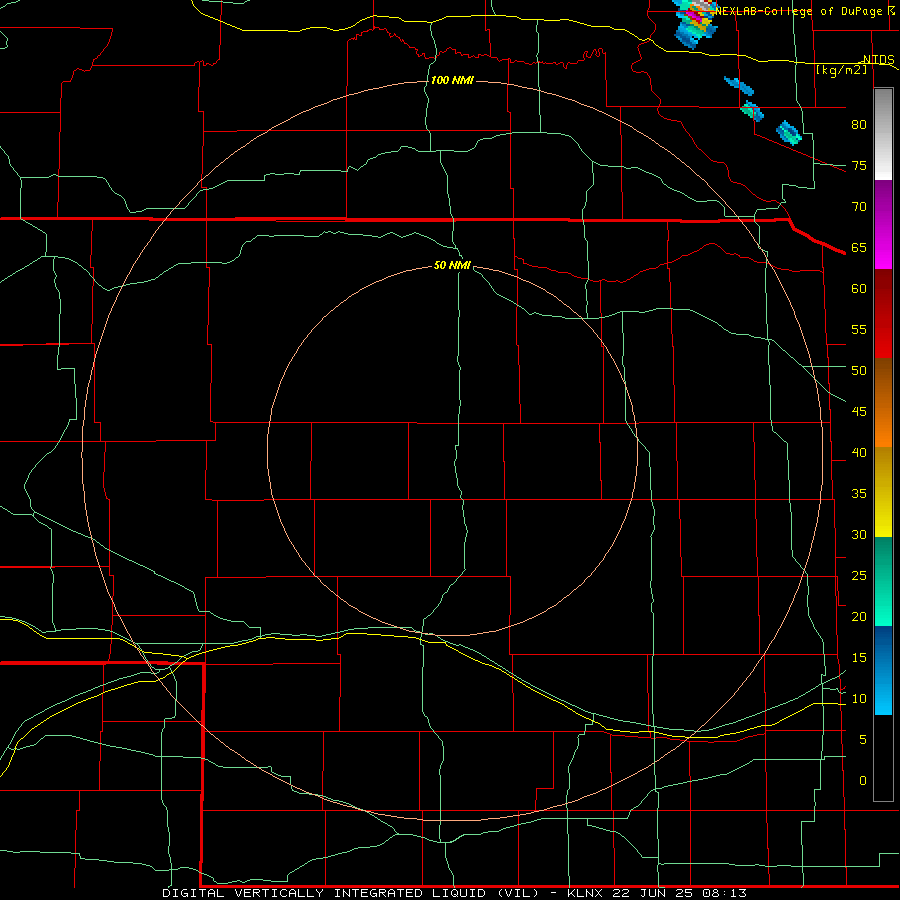Pick the black bottom band of the color bar

pos(883,758)
